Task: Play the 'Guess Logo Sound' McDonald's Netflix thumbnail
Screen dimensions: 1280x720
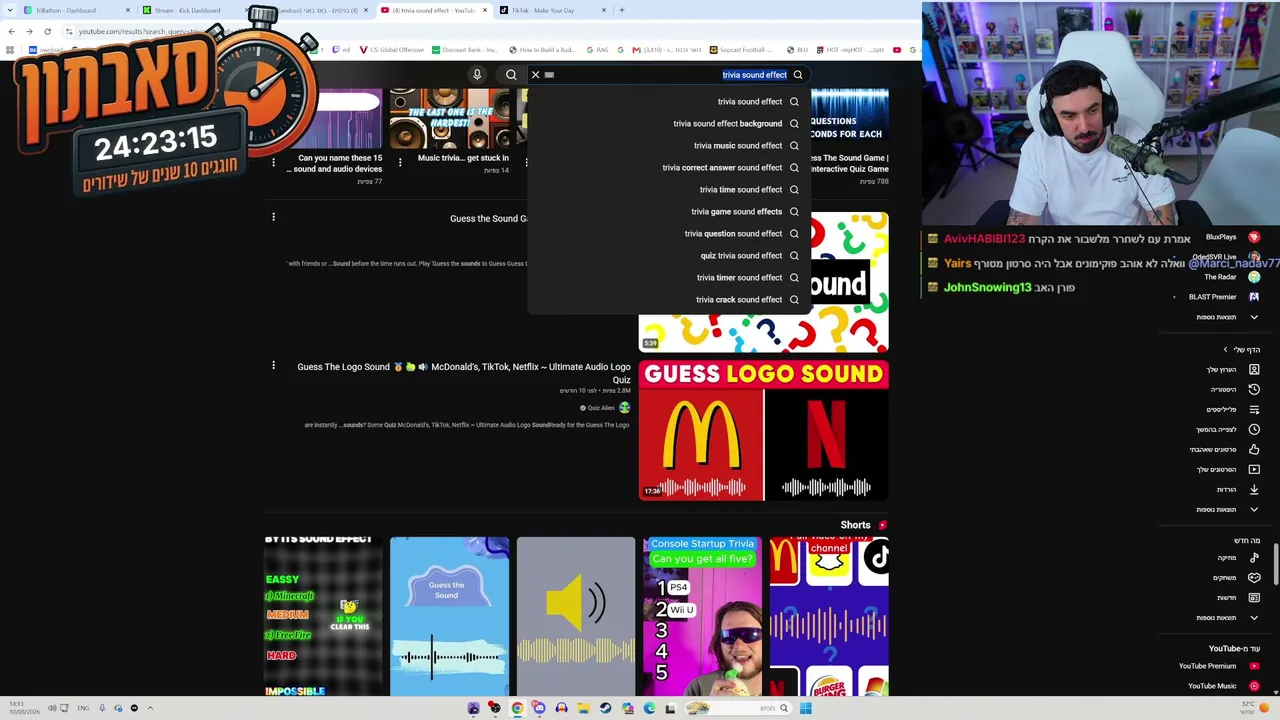Action: click(763, 431)
